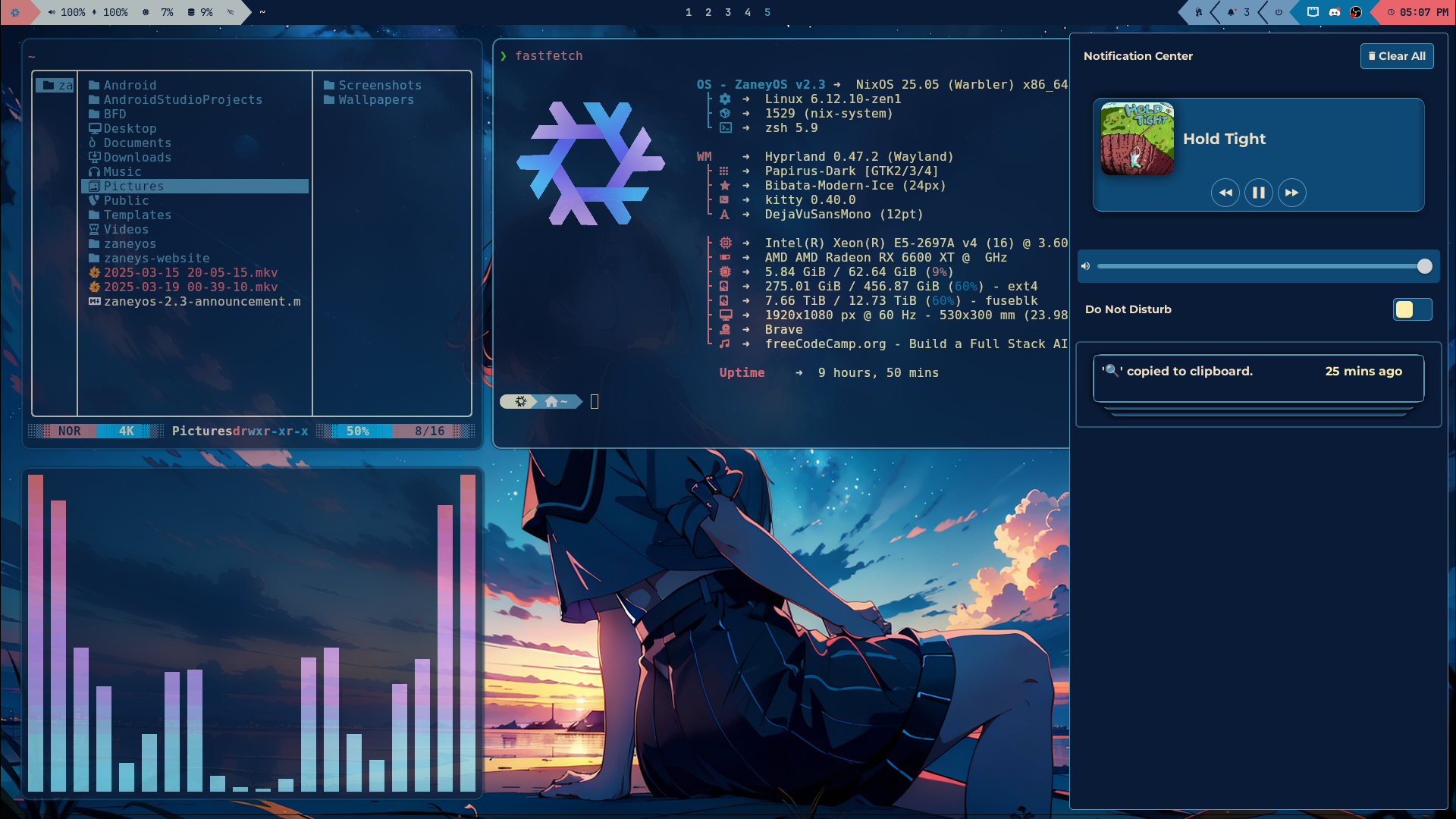Click the Clear All button
1456x819 pixels.
click(1398, 55)
